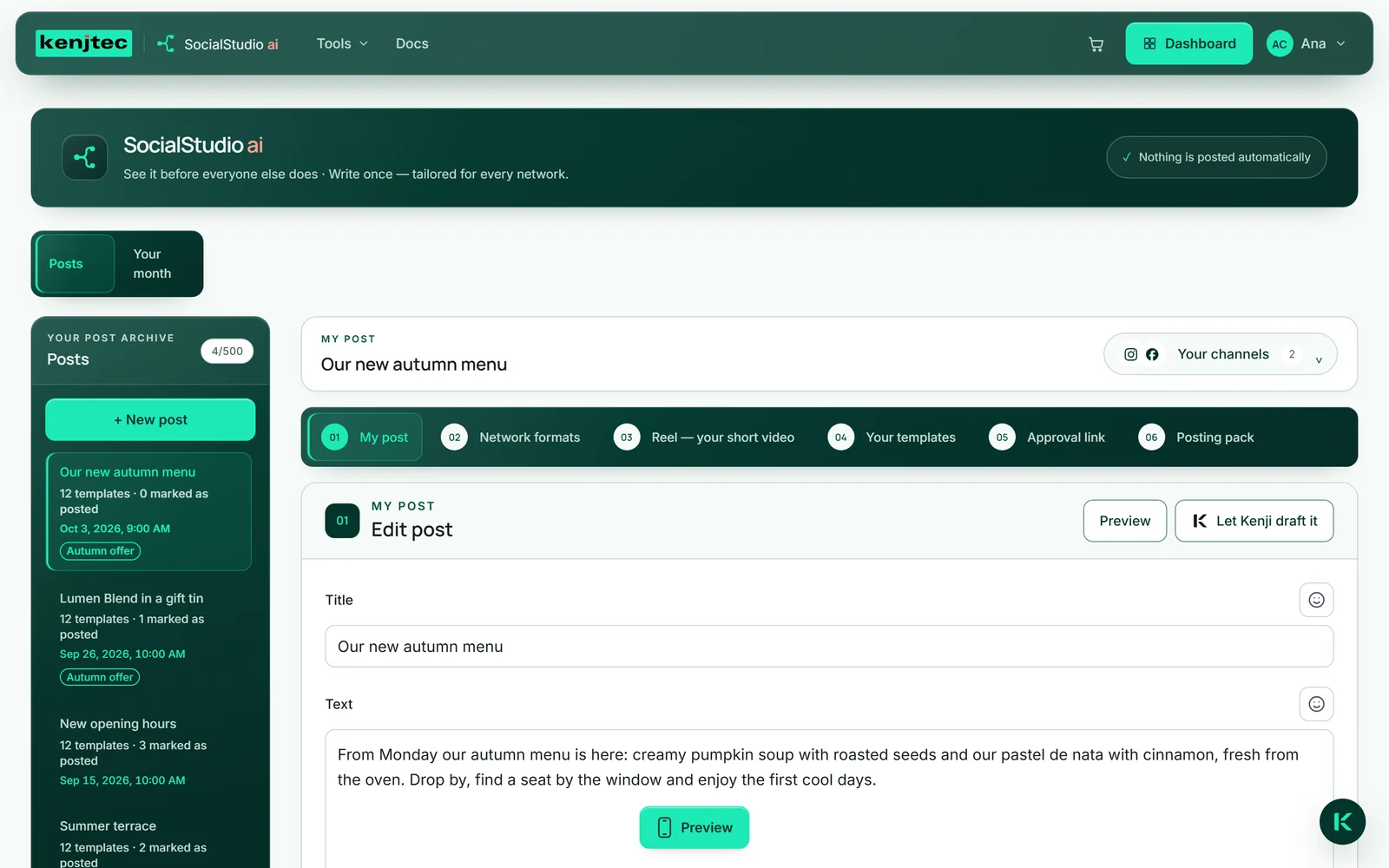Open the Docs page
1389x868 pixels.
[x=411, y=43]
